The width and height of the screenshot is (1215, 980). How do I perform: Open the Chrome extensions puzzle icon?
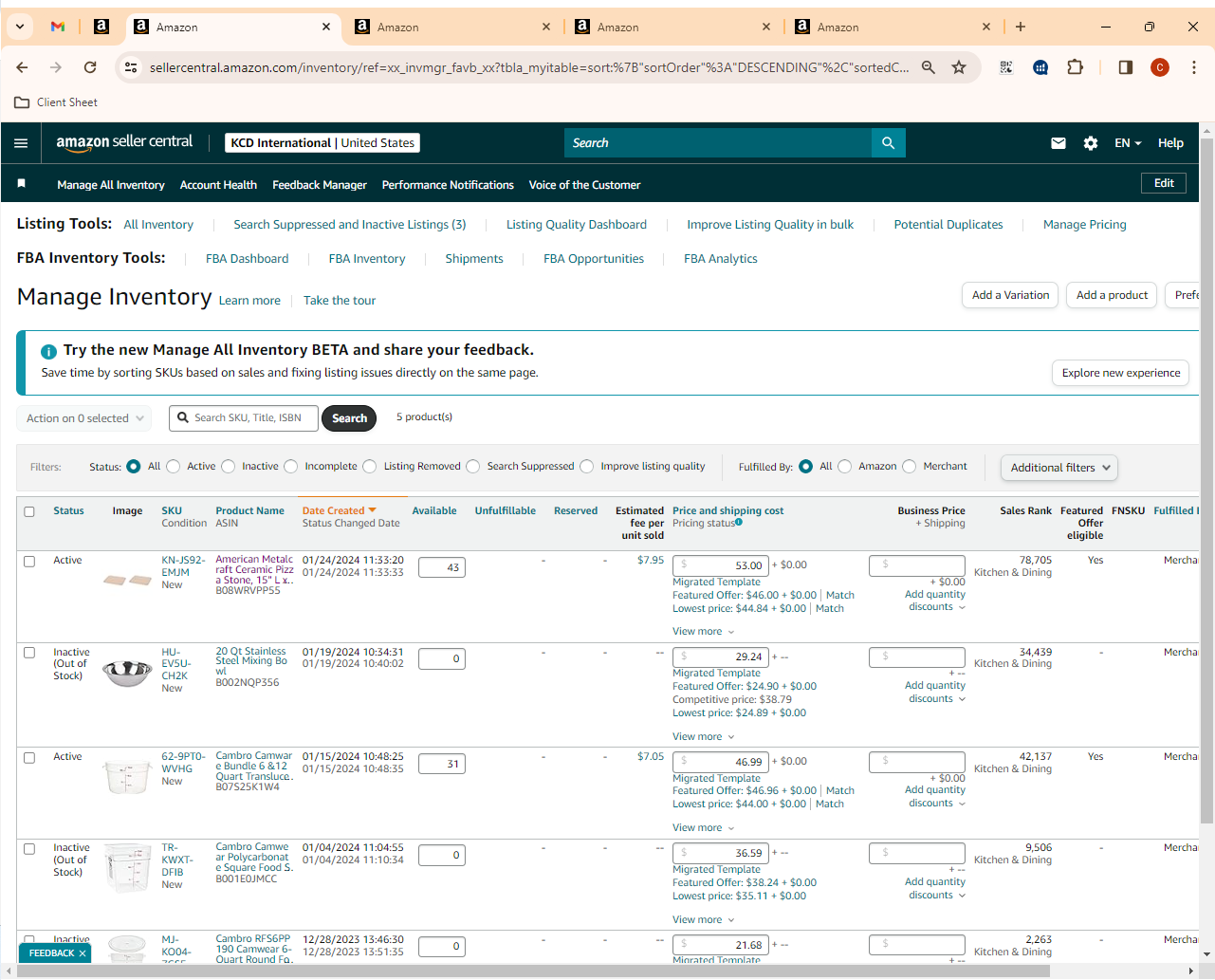point(1075,67)
